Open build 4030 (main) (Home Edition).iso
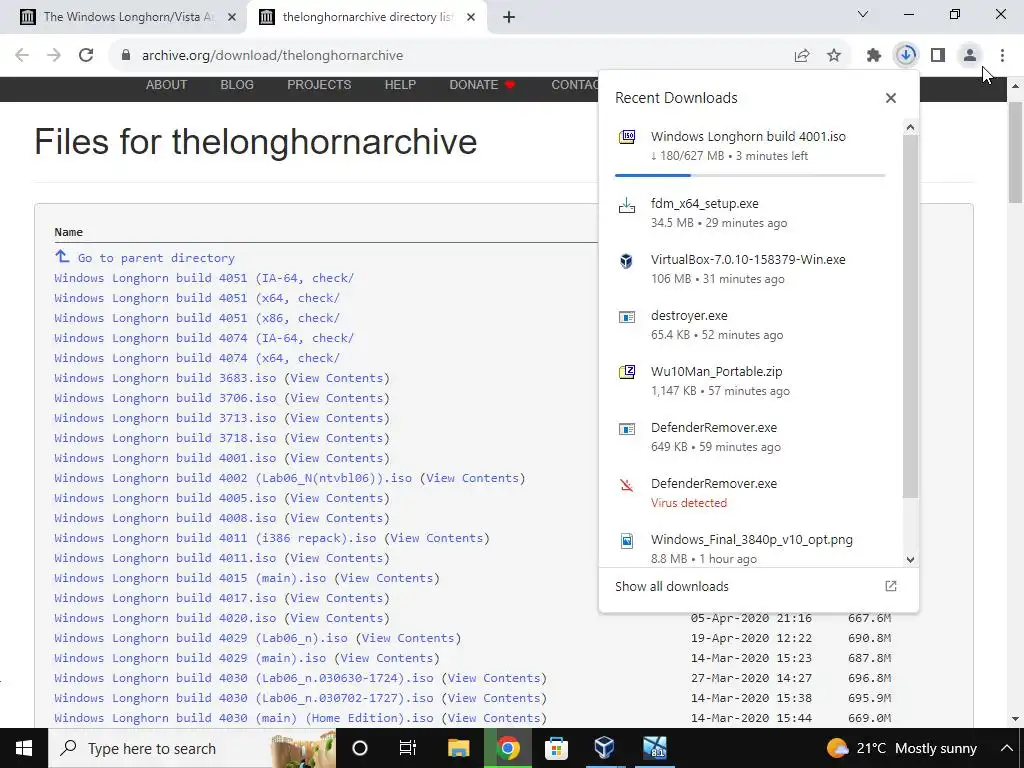This screenshot has width=1024, height=768. click(x=244, y=718)
